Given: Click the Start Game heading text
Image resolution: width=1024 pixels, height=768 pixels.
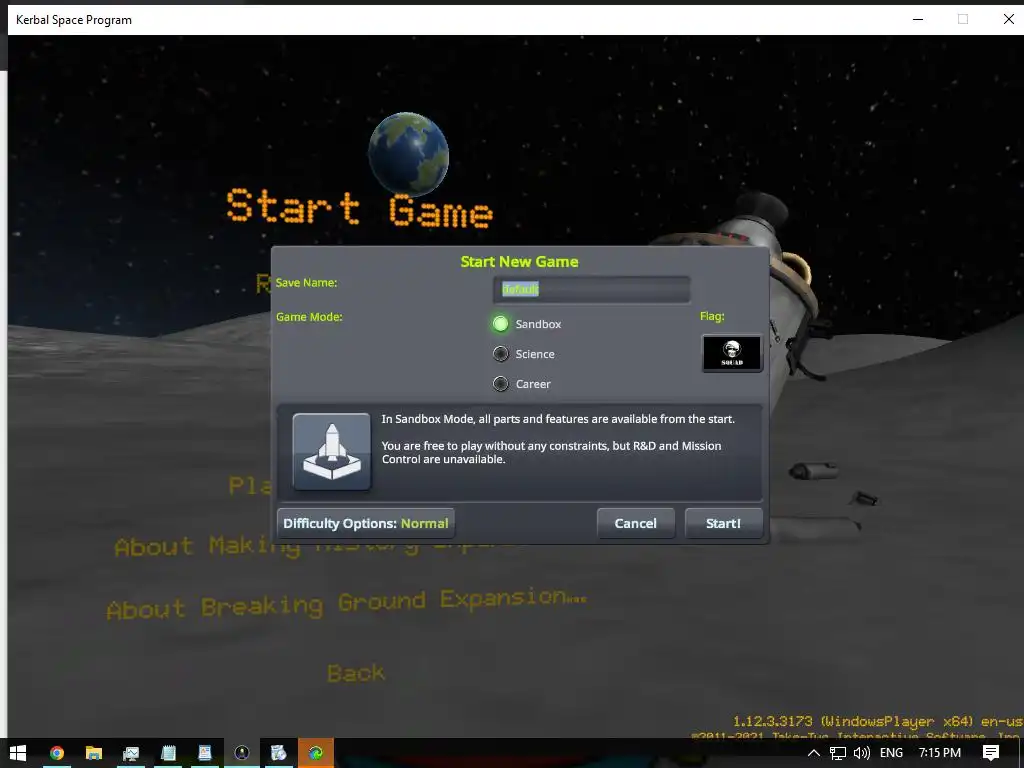Looking at the screenshot, I should click(x=359, y=208).
